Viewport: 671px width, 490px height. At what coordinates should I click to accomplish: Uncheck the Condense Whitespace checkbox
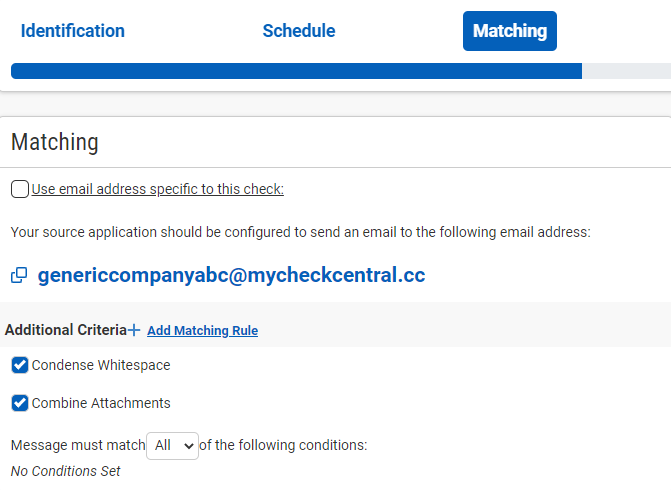click(20, 365)
